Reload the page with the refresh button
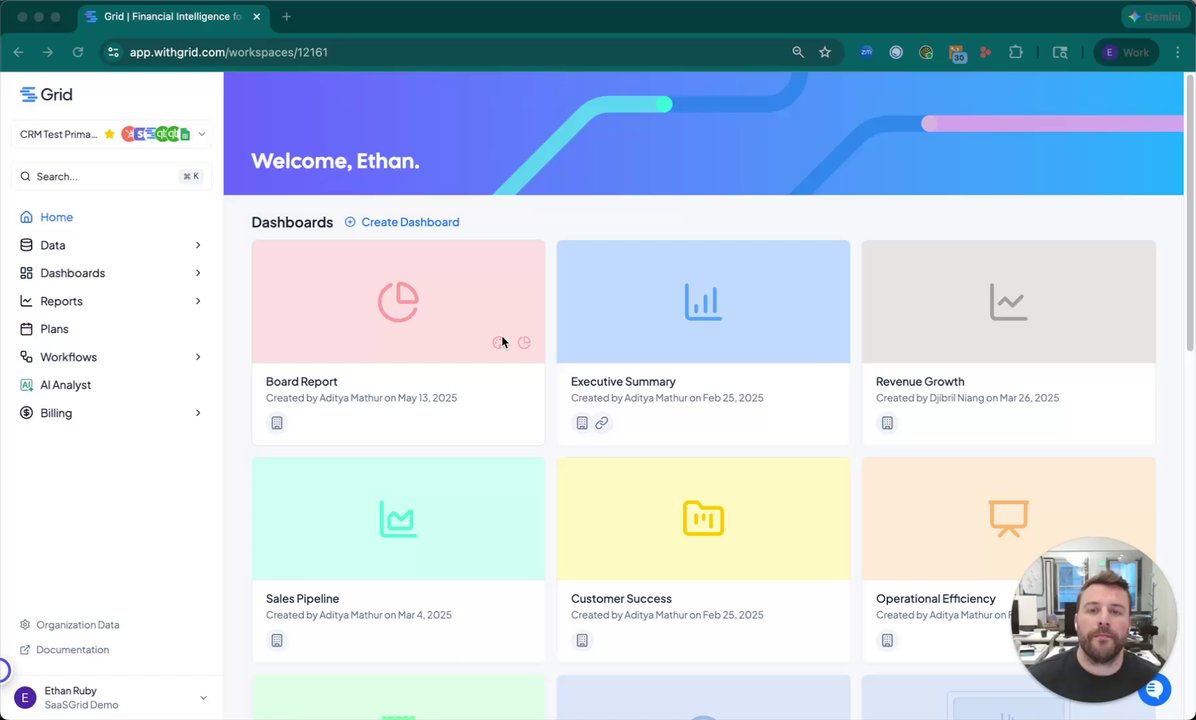This screenshot has width=1196, height=720. pos(78,52)
